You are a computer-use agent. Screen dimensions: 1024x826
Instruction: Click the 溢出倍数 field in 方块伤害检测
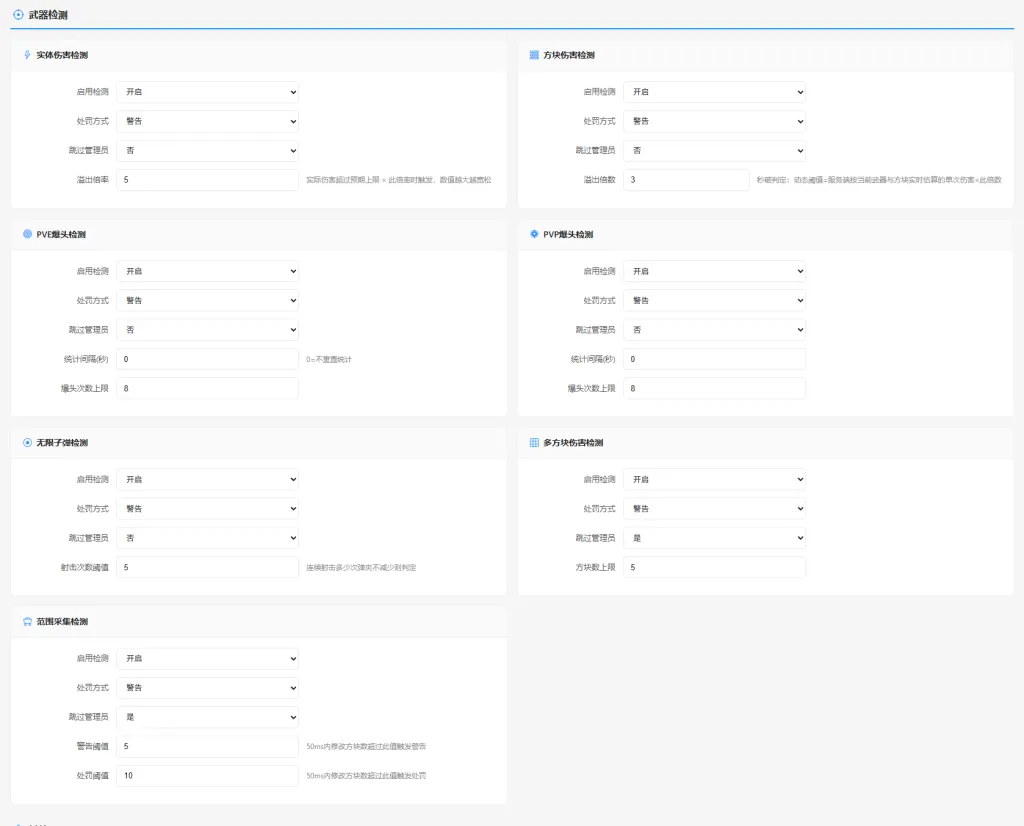point(685,180)
